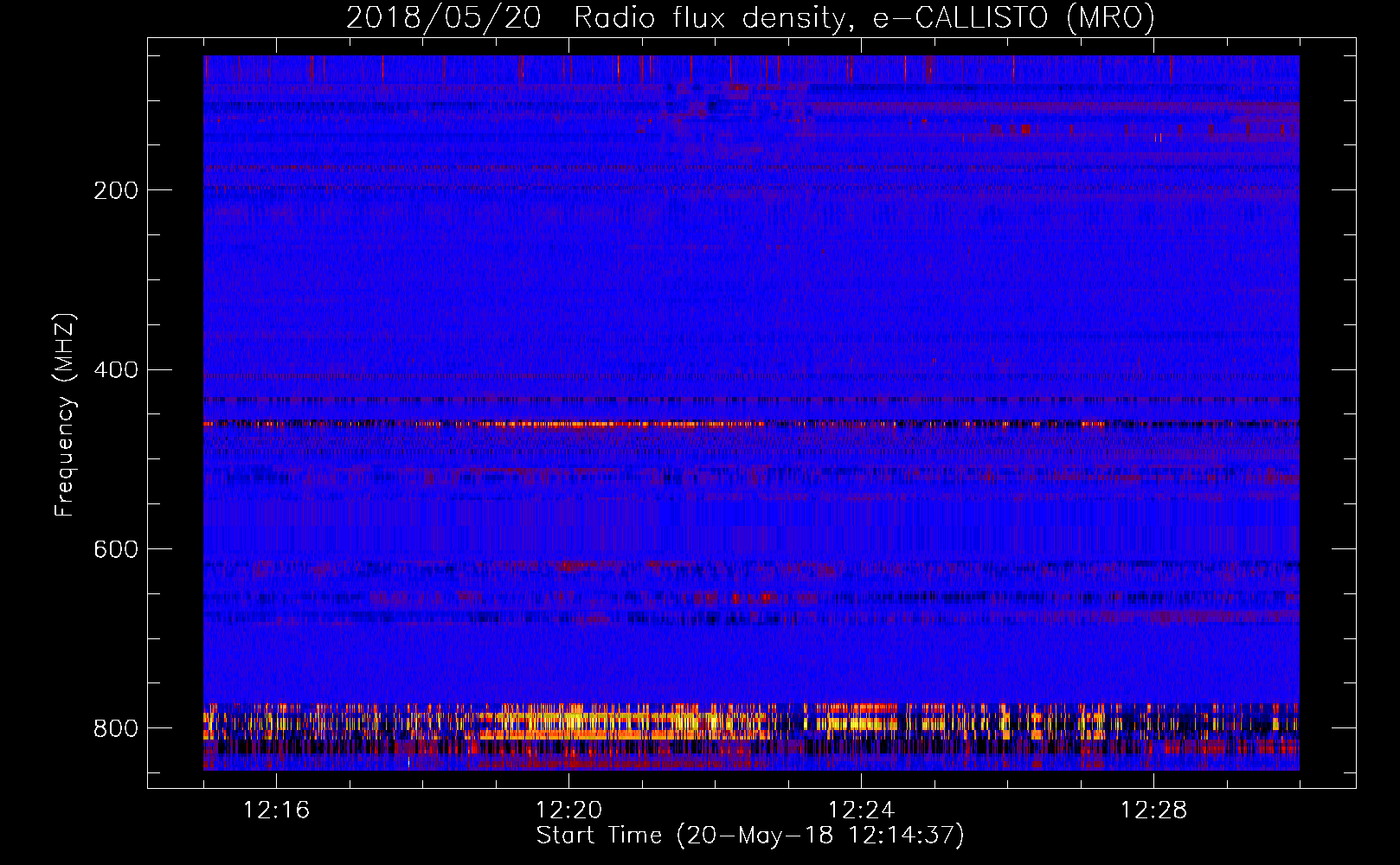Click the "12:28" time tick label
This screenshot has width=1400, height=865.
[1153, 811]
